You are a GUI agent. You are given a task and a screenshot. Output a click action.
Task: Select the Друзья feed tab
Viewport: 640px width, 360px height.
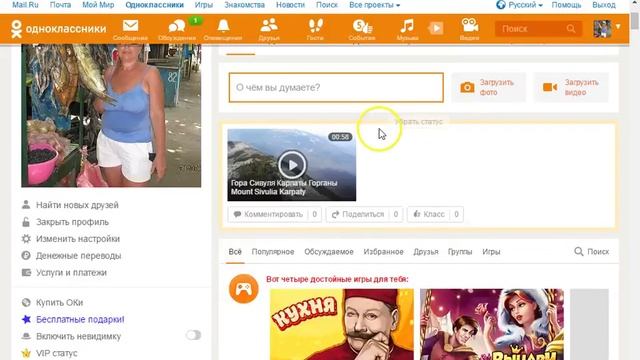(x=426, y=252)
